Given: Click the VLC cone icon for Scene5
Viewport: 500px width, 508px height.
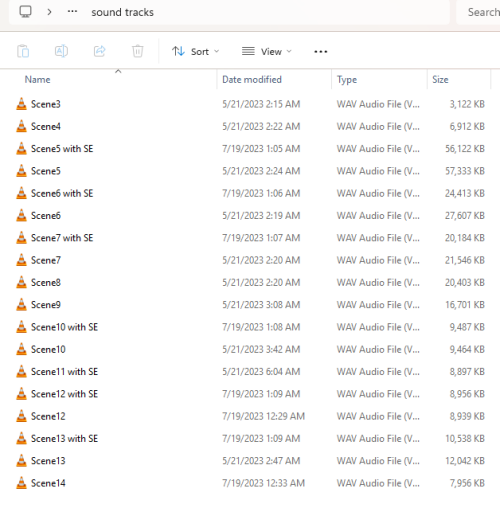Looking at the screenshot, I should [21, 171].
